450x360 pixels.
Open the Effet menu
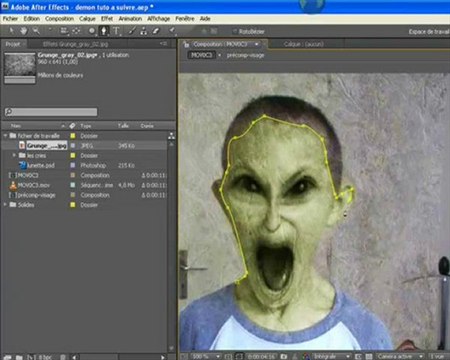pyautogui.click(x=107, y=19)
